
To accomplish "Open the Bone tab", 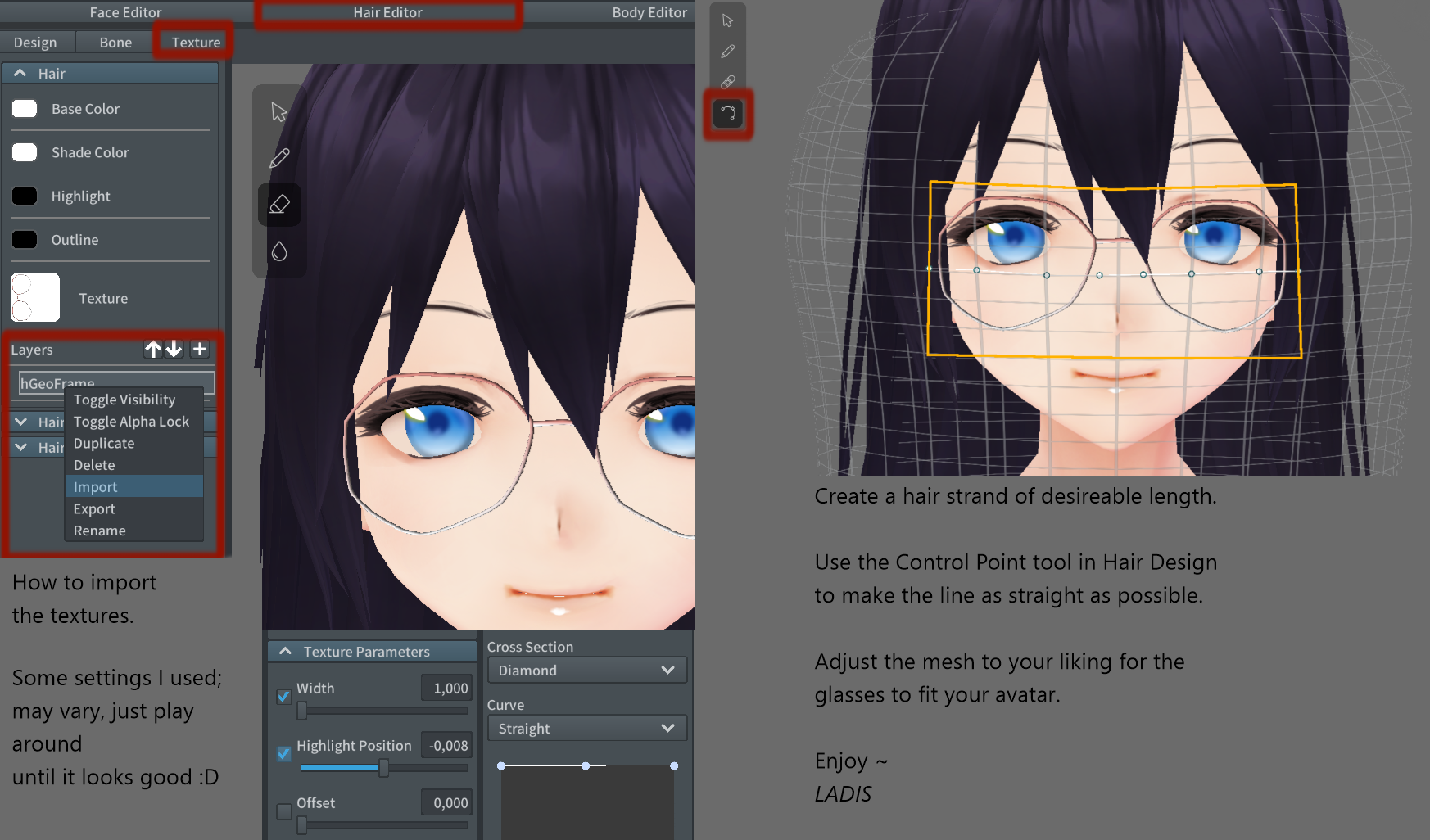I will tap(114, 42).
